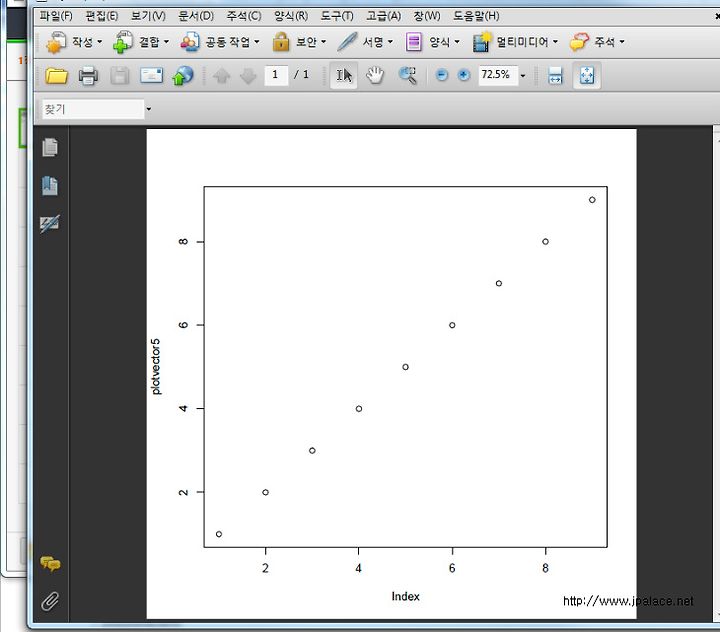The width and height of the screenshot is (720, 632).
Task: Open the Attachments paperclip panel
Action: click(50, 601)
